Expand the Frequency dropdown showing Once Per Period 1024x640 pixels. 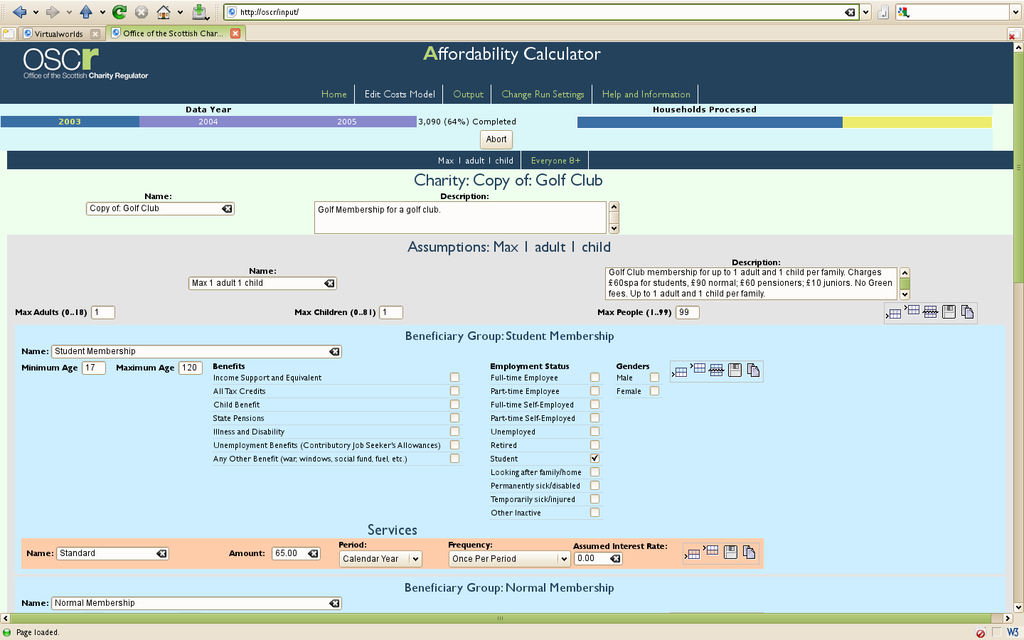[x=509, y=559]
